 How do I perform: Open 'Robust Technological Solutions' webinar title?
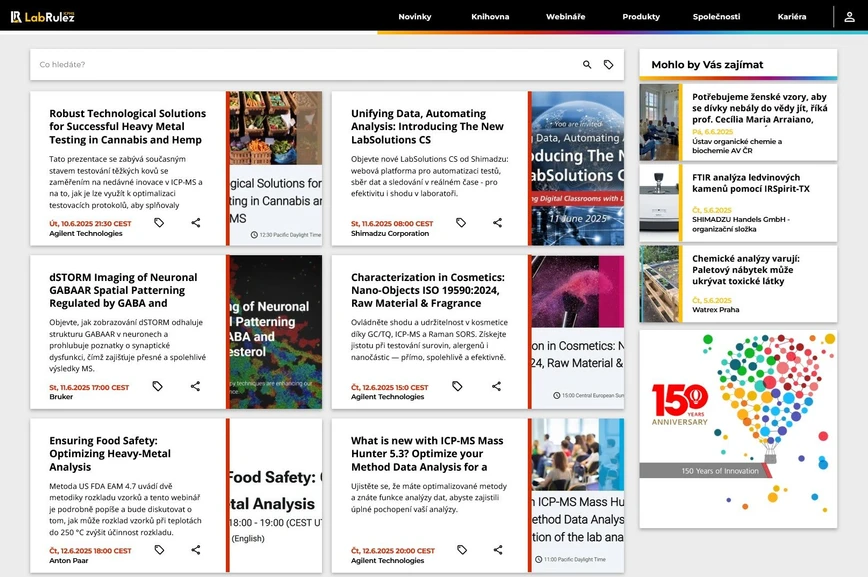click(x=127, y=126)
